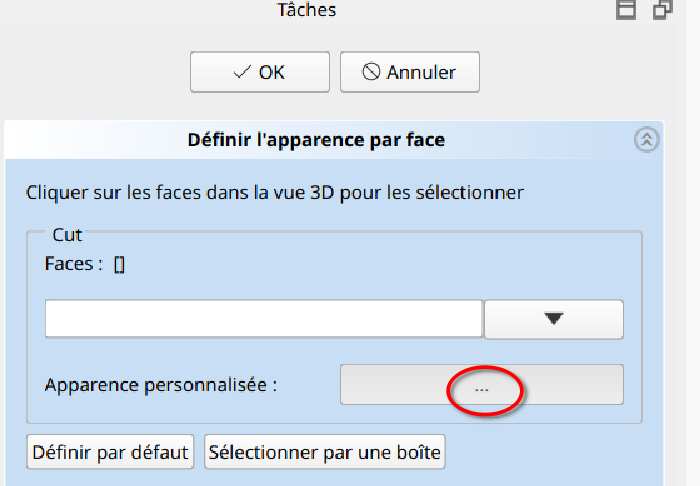Click the "Définir l'apparence par face" header
This screenshot has height=486, width=700.
316,140
